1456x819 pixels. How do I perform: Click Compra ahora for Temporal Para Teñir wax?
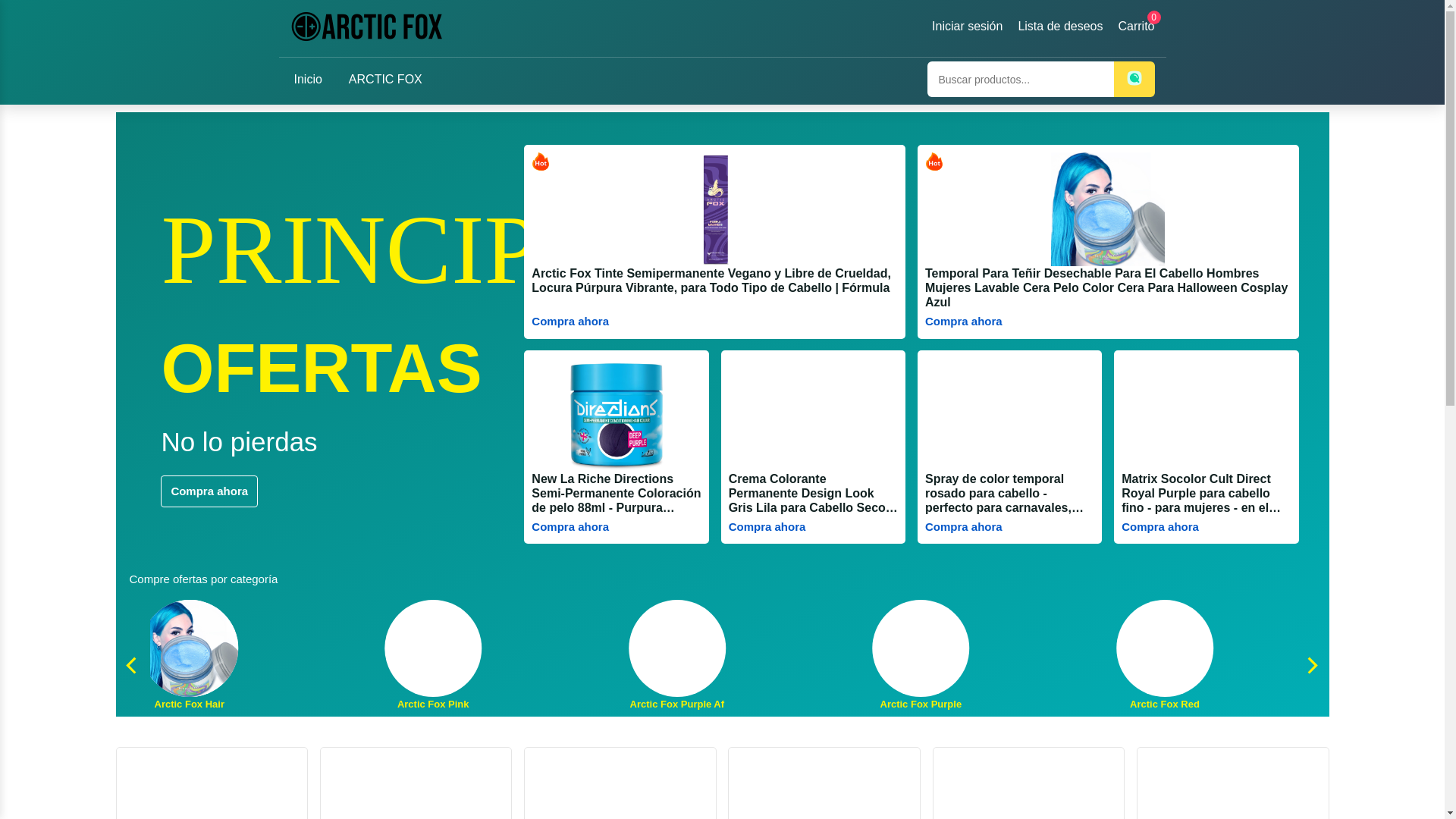coord(963,322)
